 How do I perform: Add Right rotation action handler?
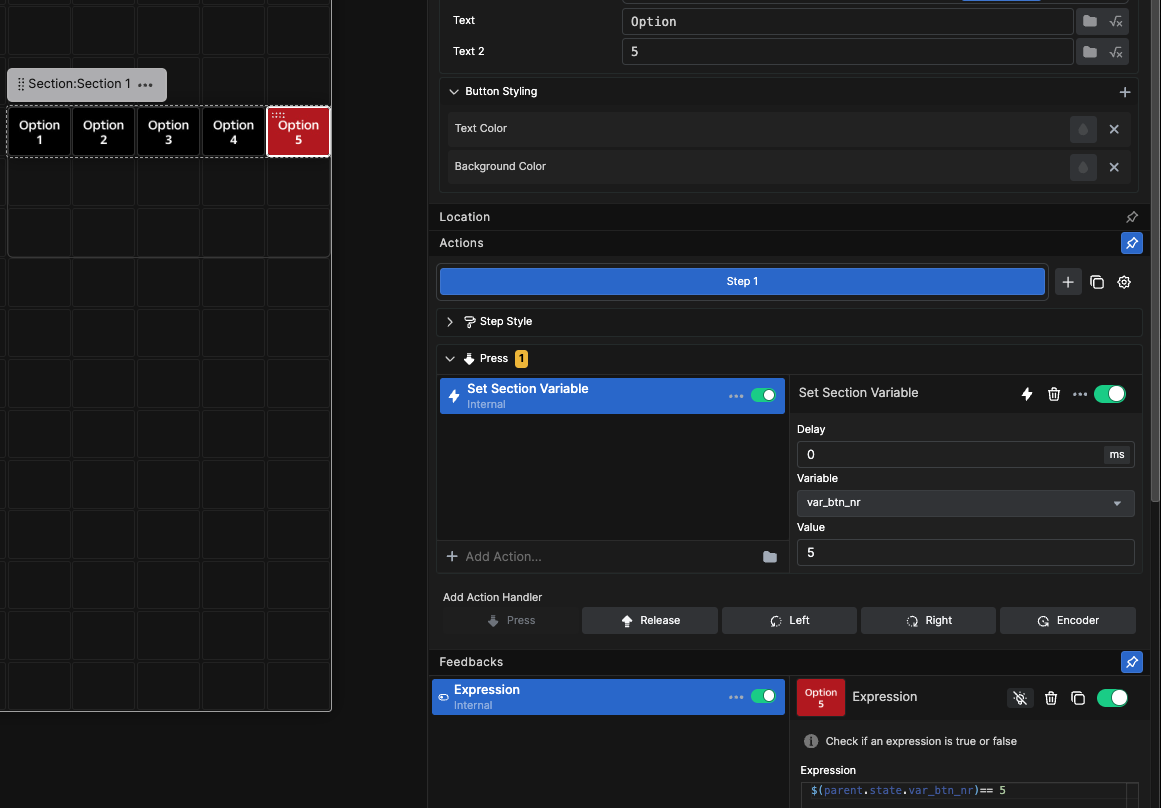(929, 621)
